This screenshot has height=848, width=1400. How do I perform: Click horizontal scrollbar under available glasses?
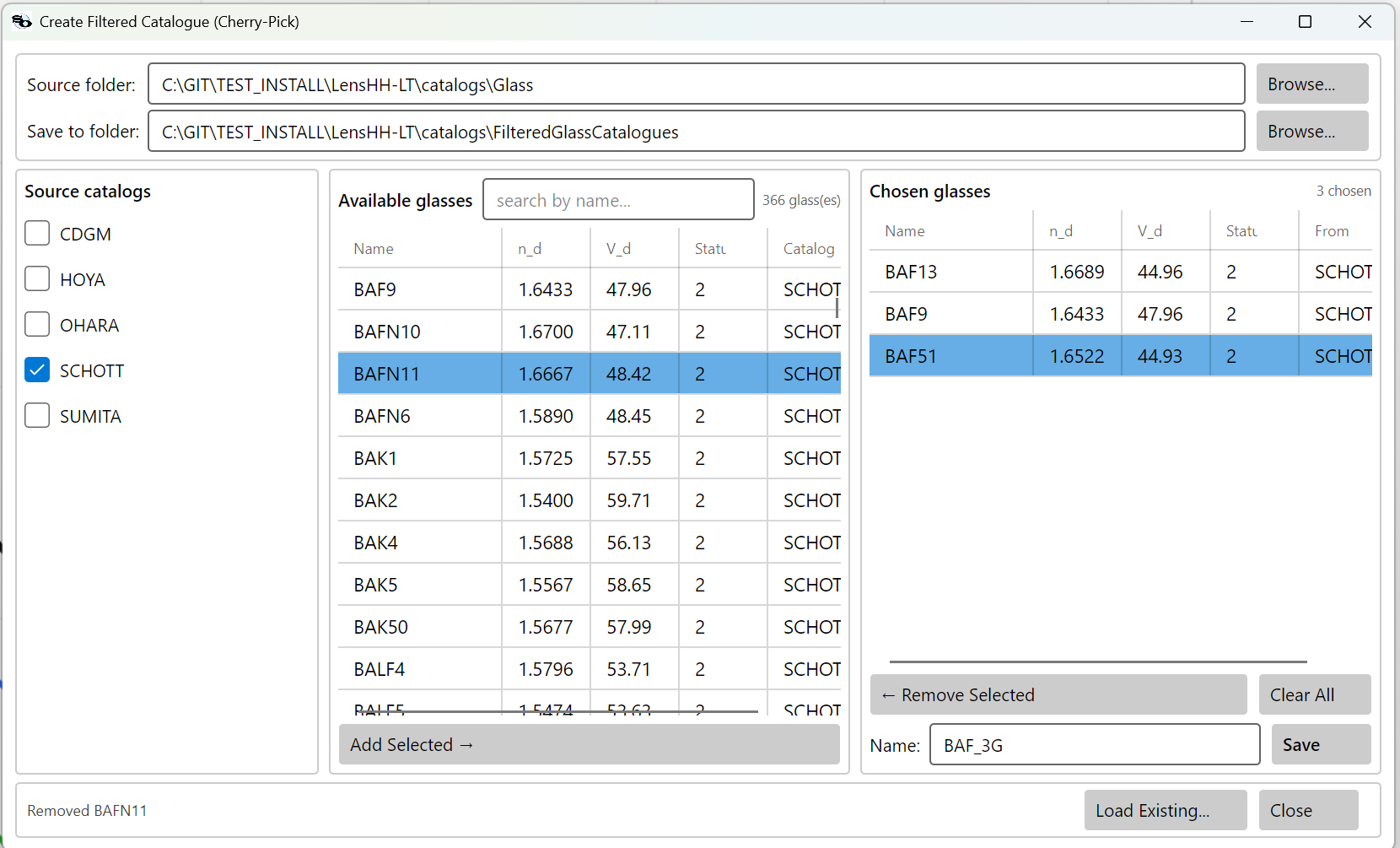(557, 712)
